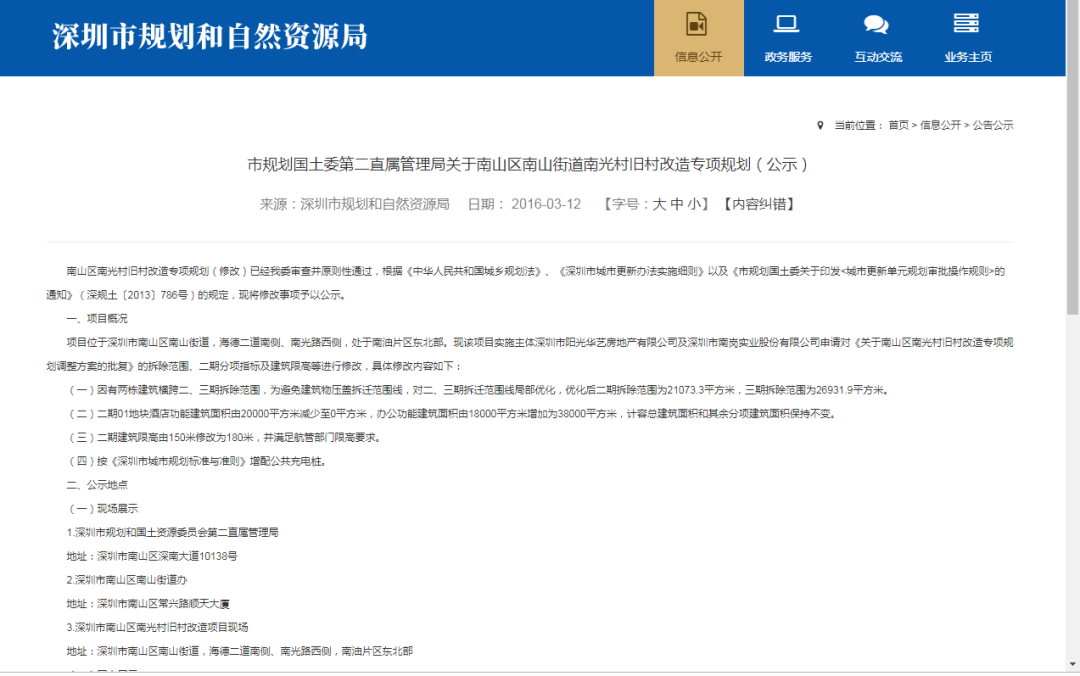Open the 业务主页 tab label
Image resolution: width=1080 pixels, height=676 pixels.
pyautogui.click(x=967, y=57)
